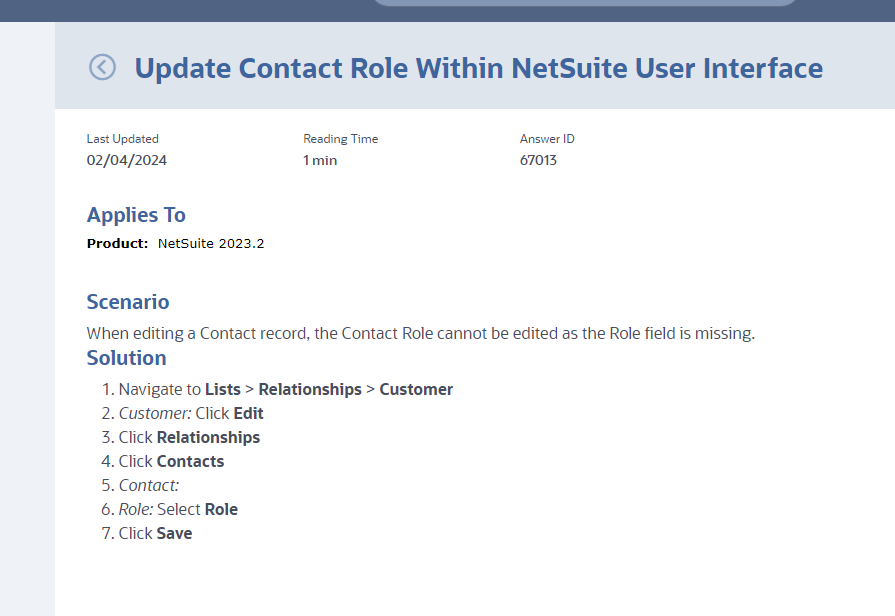Select the Customer label in the navigation path
Screen dimensions: 895x616
coord(416,389)
